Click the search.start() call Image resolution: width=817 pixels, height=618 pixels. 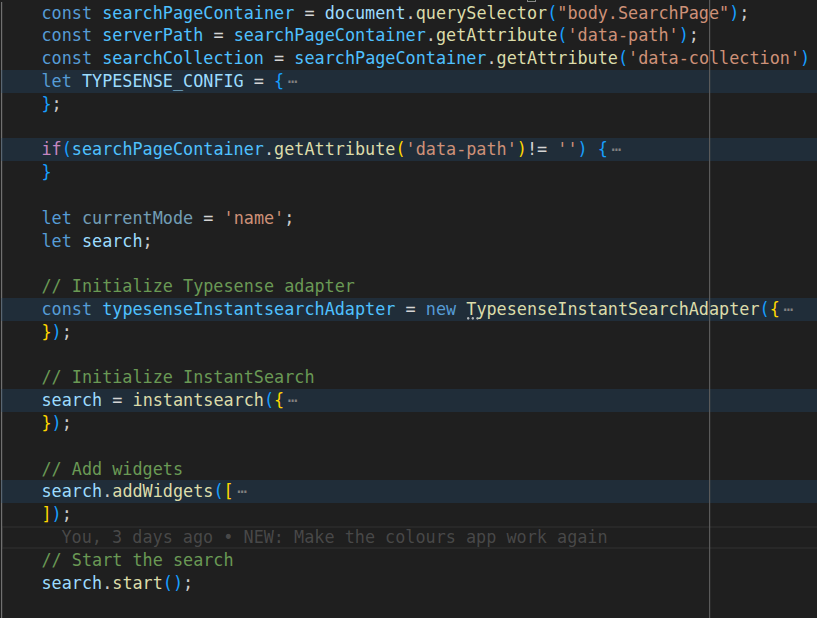click(x=116, y=583)
